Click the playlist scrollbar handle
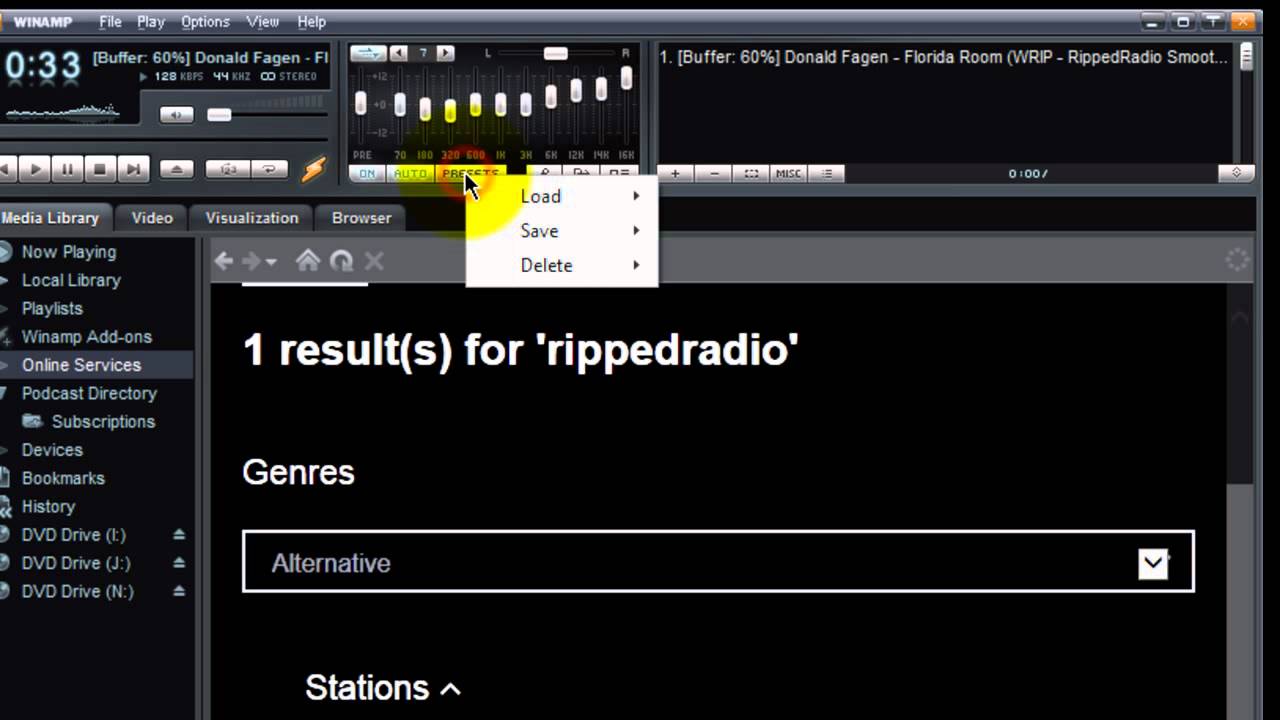The width and height of the screenshot is (1280, 720). click(1246, 58)
